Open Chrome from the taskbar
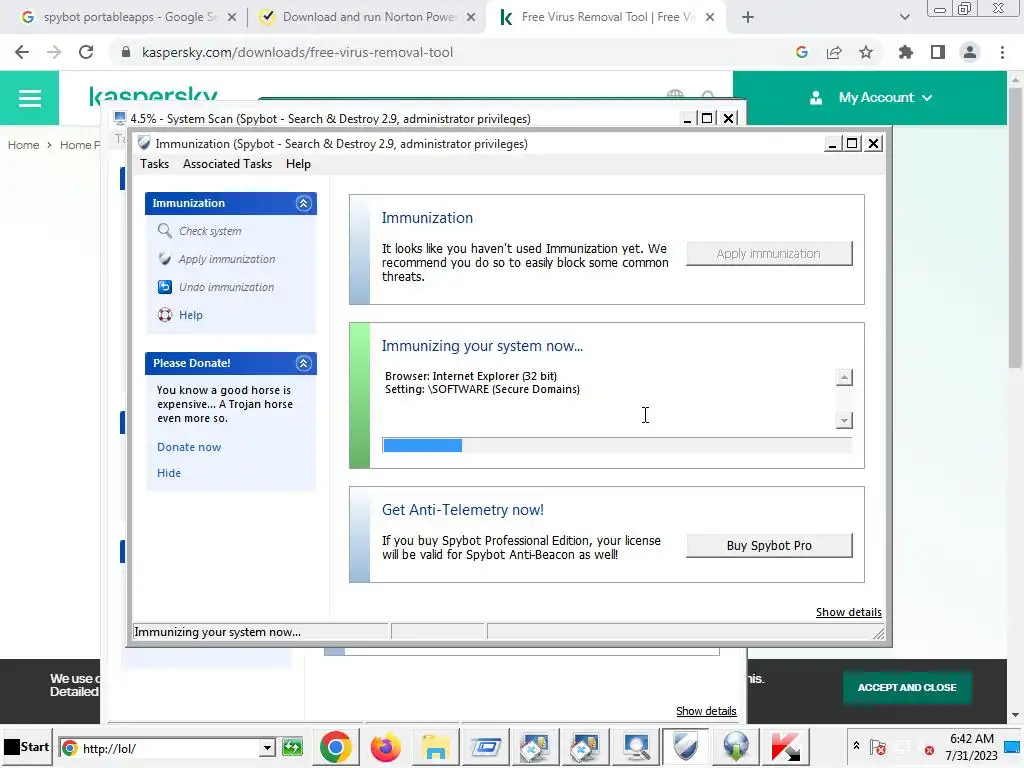 tap(336, 747)
